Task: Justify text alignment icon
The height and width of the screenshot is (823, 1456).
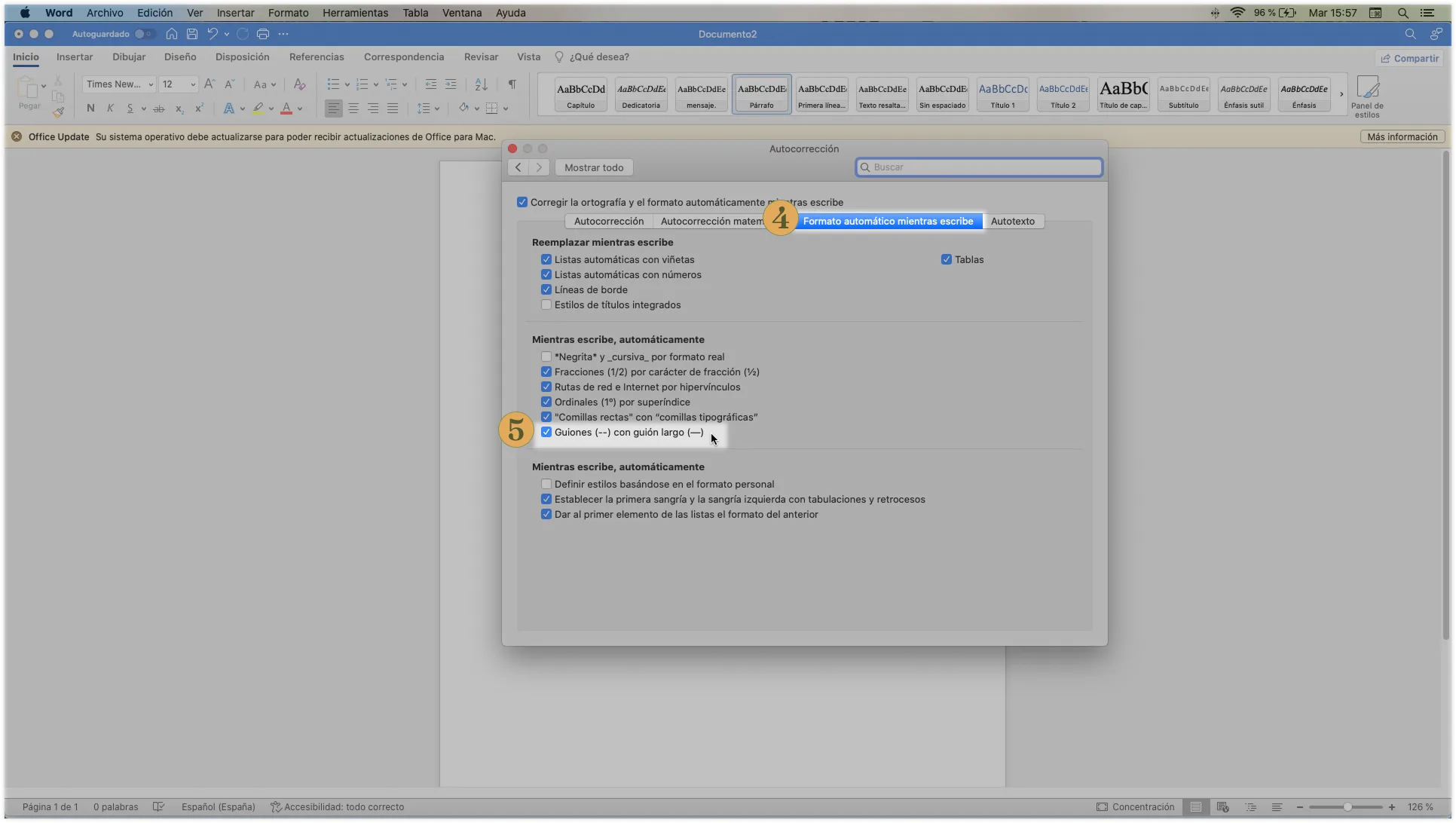Action: point(393,109)
